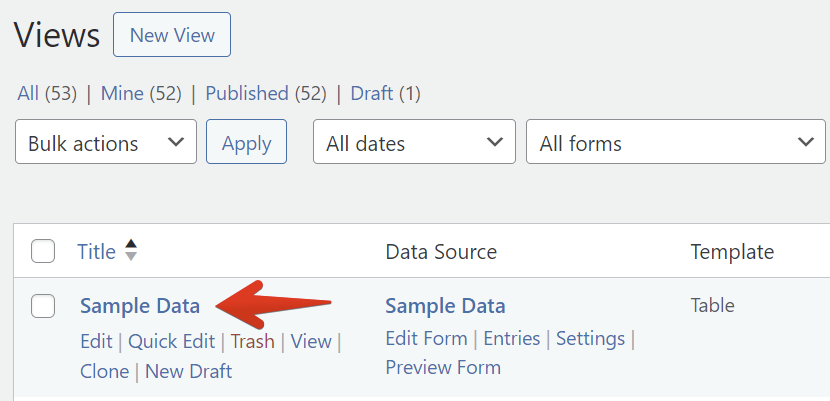Click the Title column sort arrows icon
The image size is (830, 401).
point(130,252)
